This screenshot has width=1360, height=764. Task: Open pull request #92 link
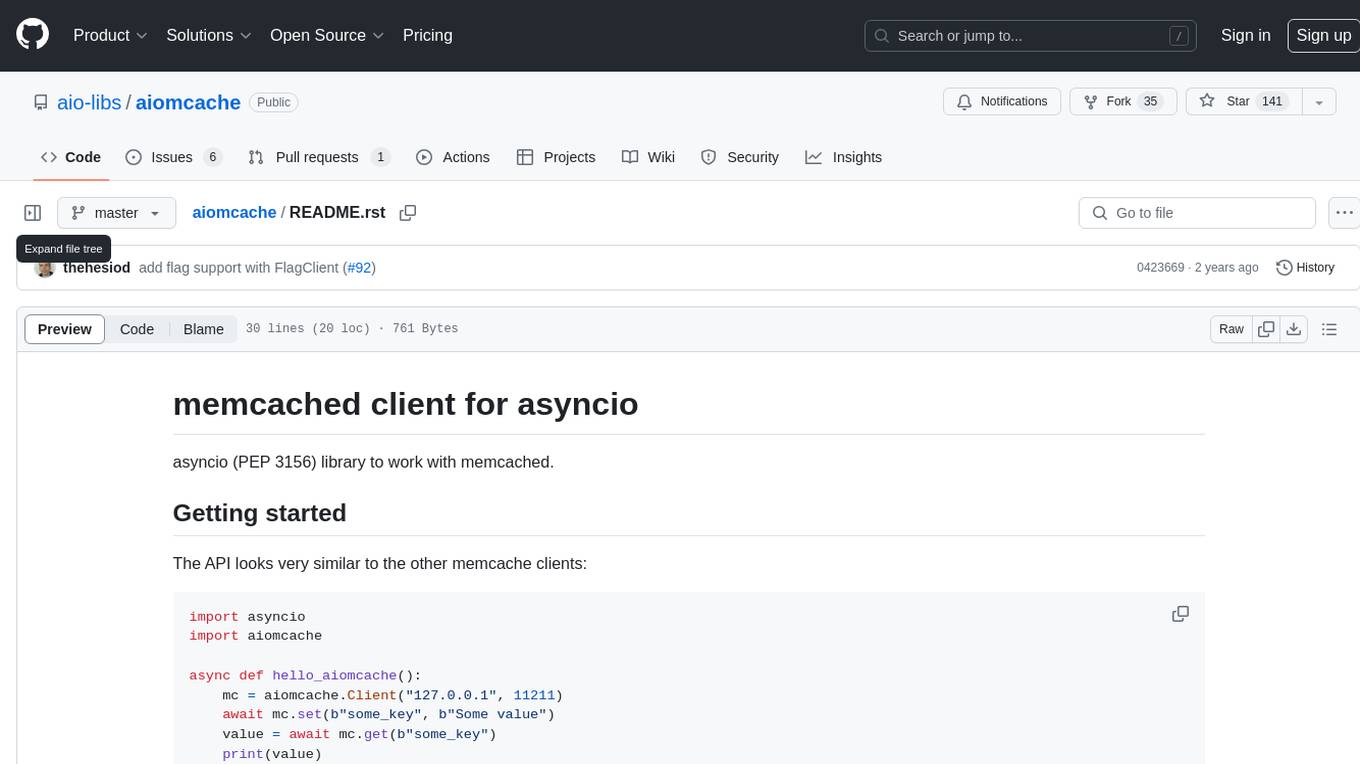359,268
